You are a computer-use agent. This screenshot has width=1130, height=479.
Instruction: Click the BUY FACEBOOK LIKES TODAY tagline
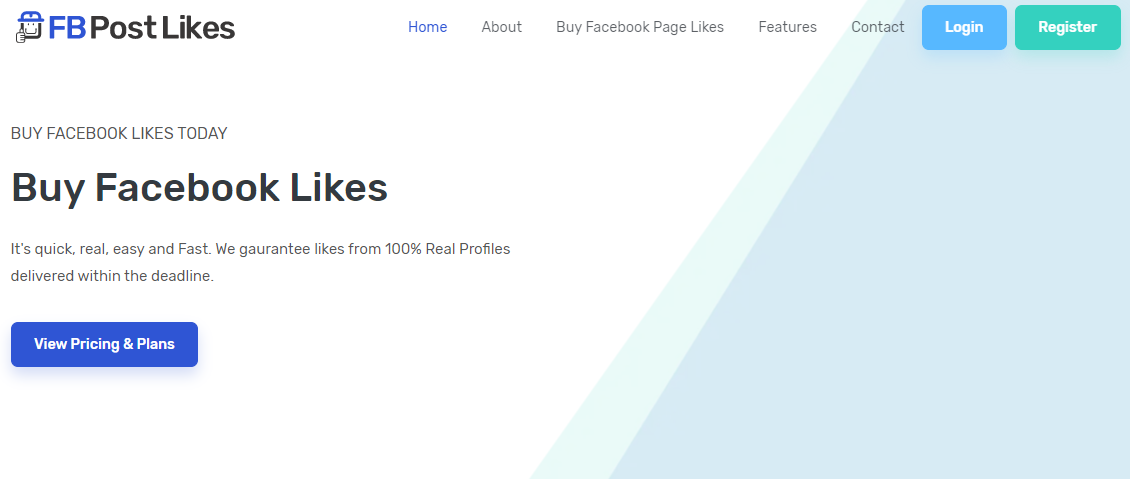119,133
